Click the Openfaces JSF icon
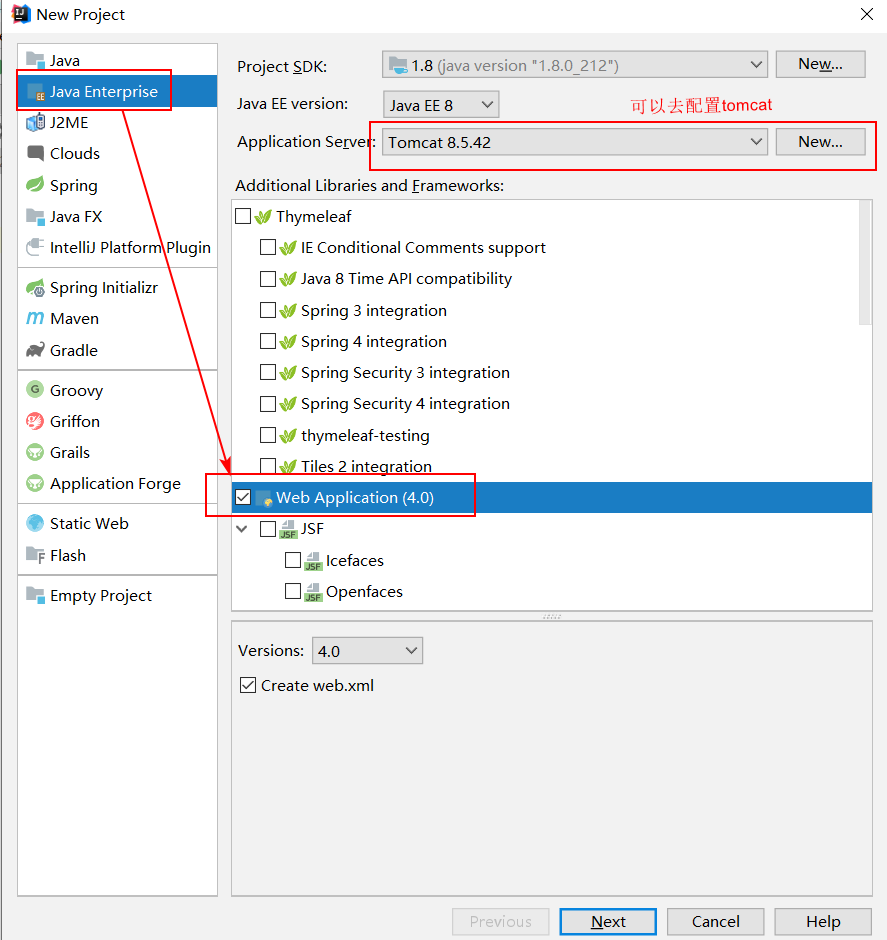 pos(313,592)
